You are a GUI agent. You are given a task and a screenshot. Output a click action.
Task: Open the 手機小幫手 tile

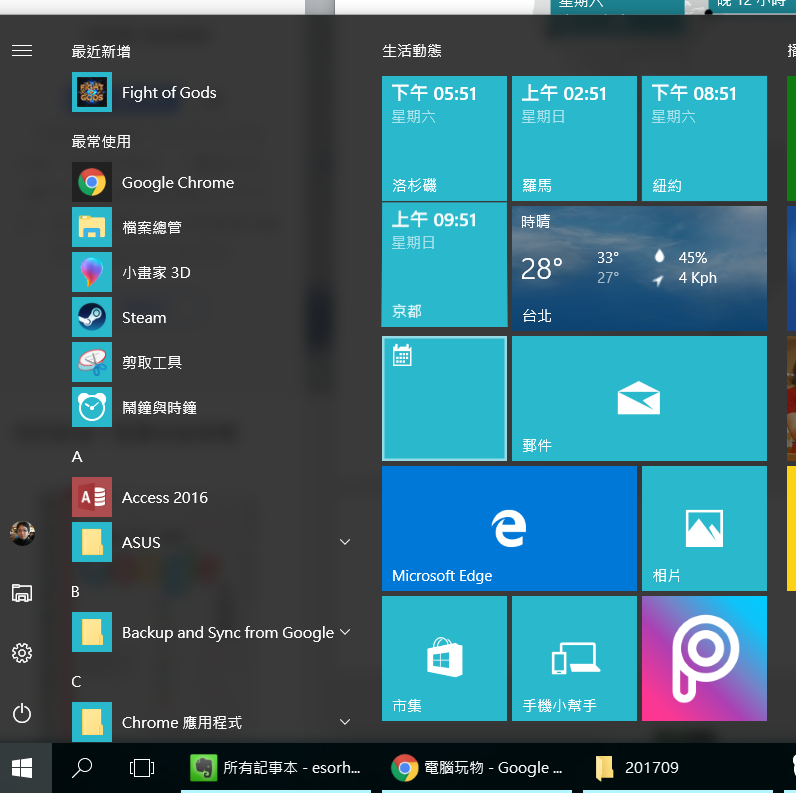pos(574,658)
